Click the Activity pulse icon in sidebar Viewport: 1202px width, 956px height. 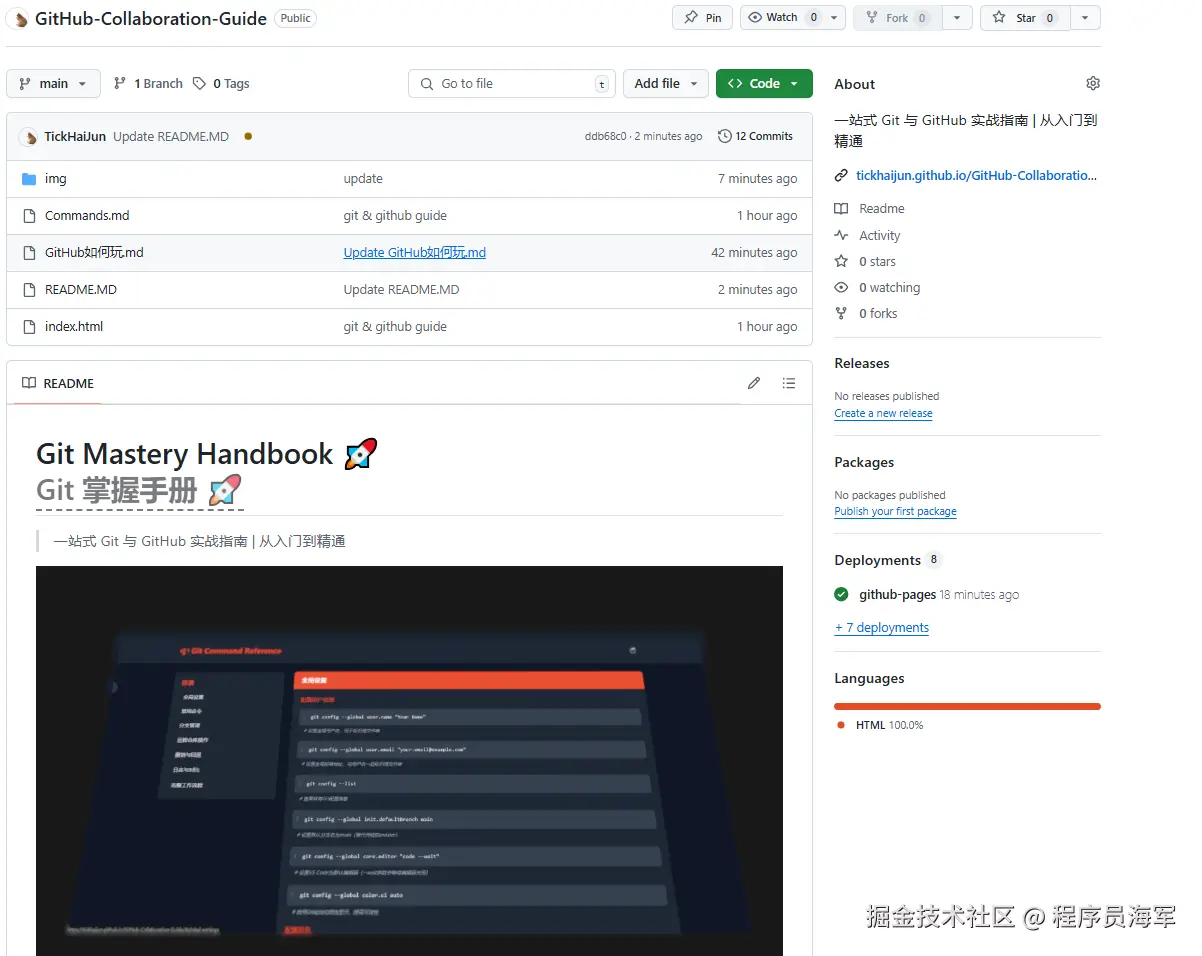coord(841,235)
